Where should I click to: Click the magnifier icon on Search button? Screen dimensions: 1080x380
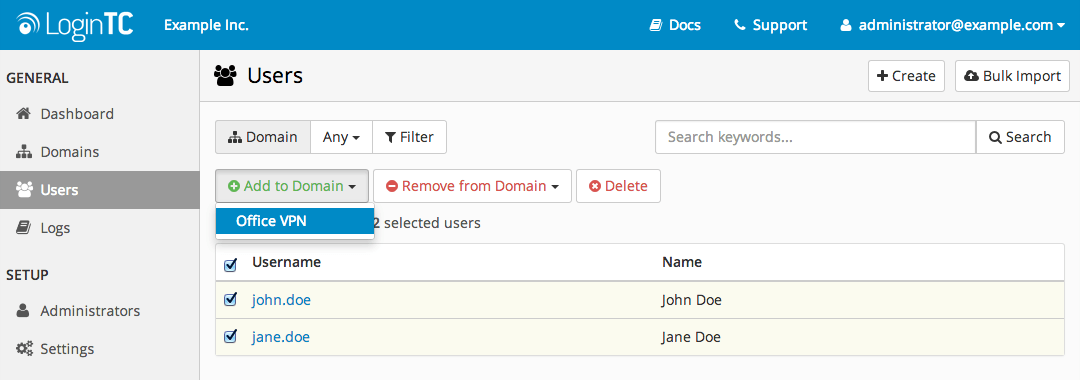[x=995, y=137]
